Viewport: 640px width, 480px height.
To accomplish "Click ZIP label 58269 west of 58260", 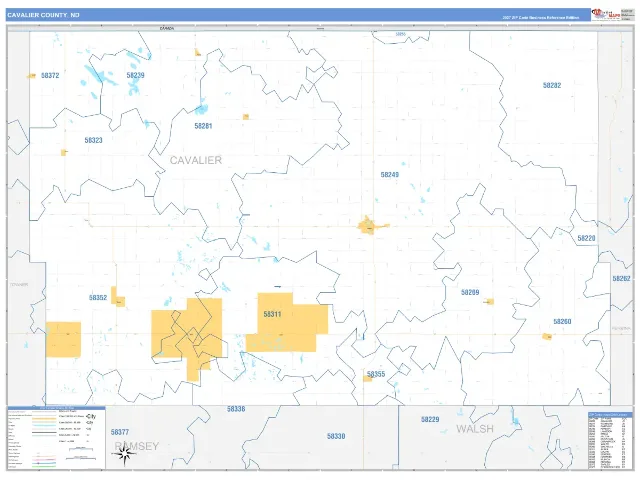I will tap(470, 292).
